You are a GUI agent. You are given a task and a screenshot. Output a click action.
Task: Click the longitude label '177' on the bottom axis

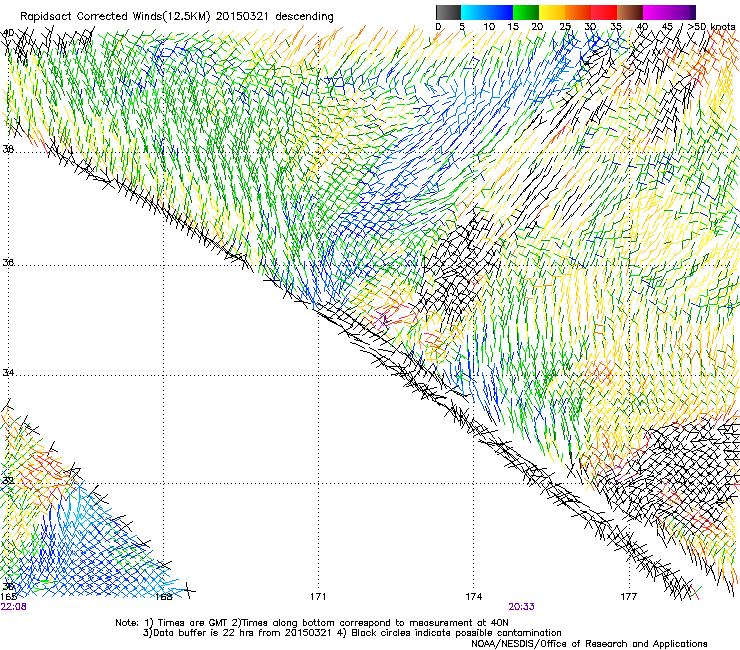pos(629,597)
